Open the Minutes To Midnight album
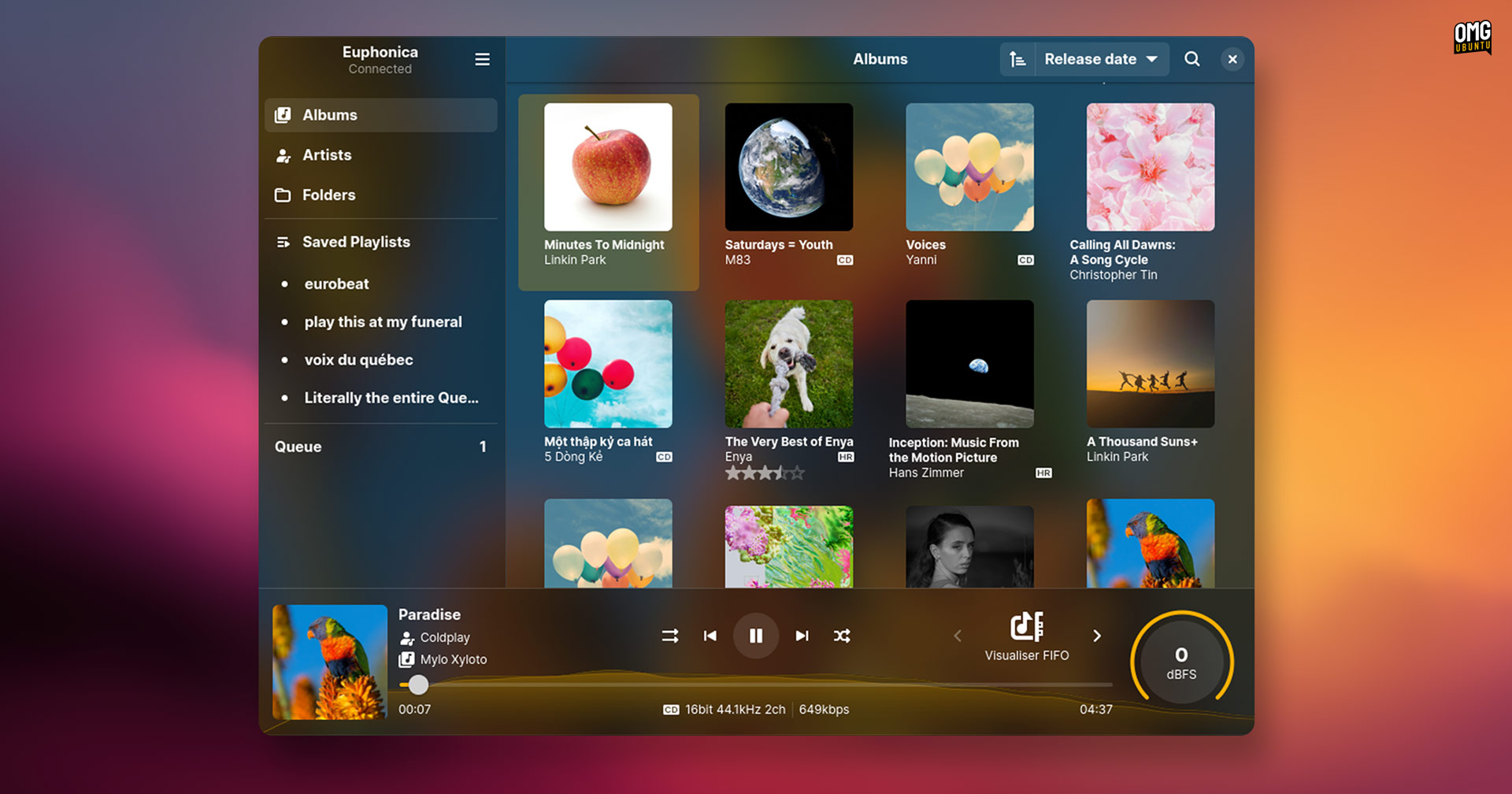 (x=608, y=168)
